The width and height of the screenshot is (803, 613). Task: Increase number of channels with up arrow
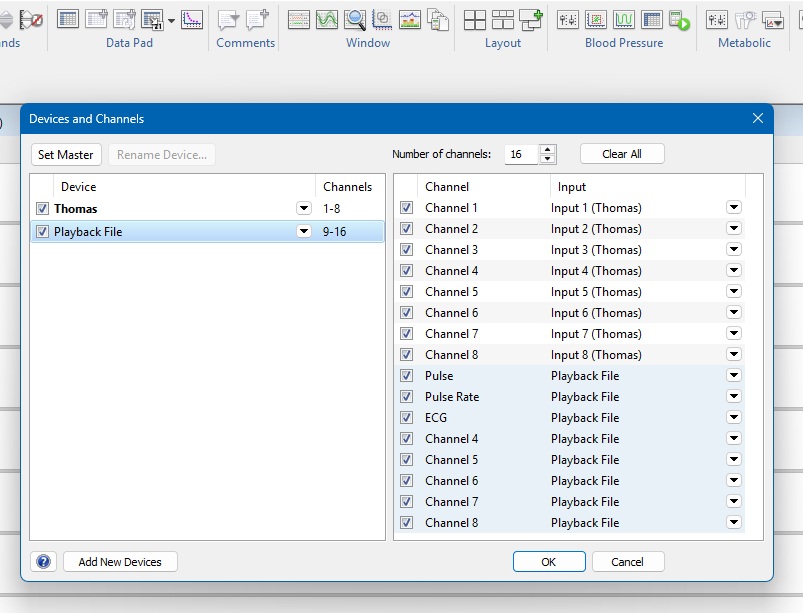(547, 150)
